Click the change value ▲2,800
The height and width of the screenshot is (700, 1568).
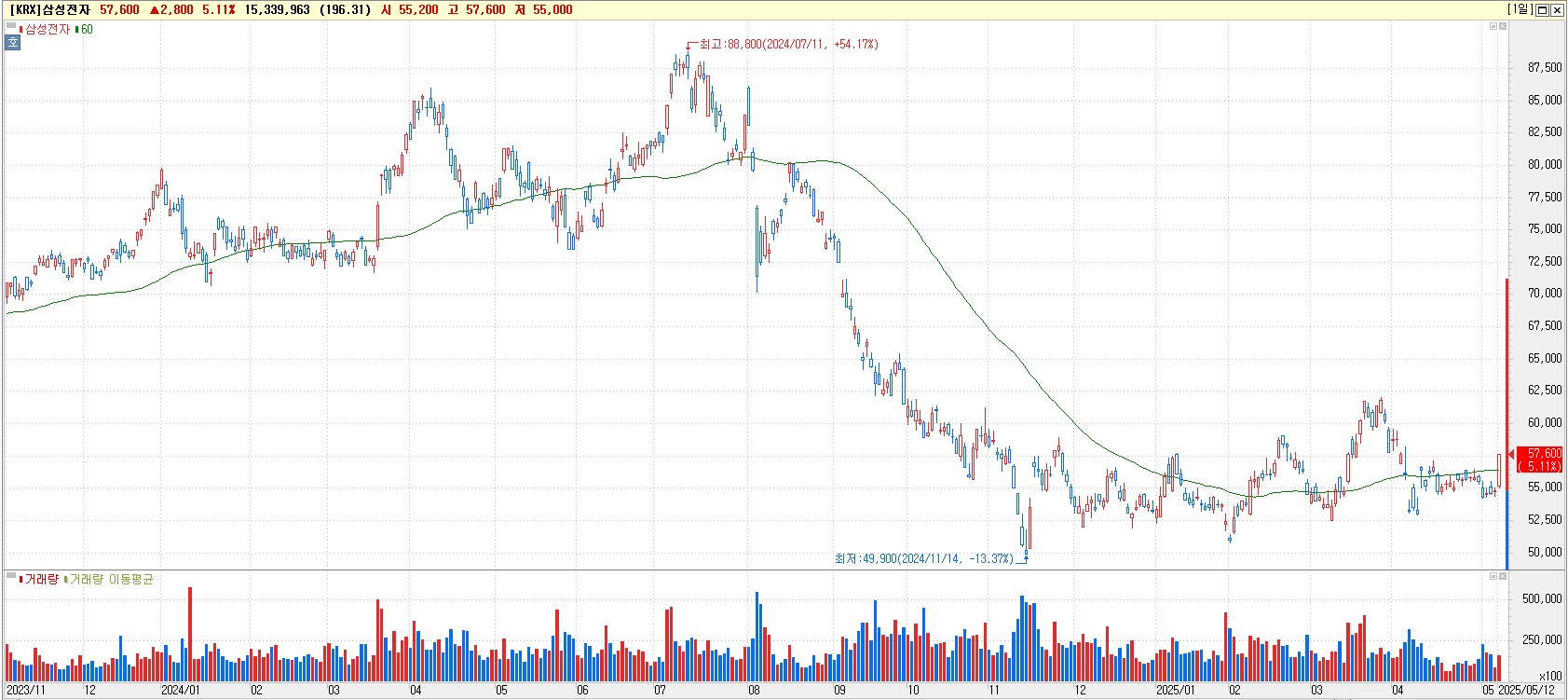click(171, 9)
